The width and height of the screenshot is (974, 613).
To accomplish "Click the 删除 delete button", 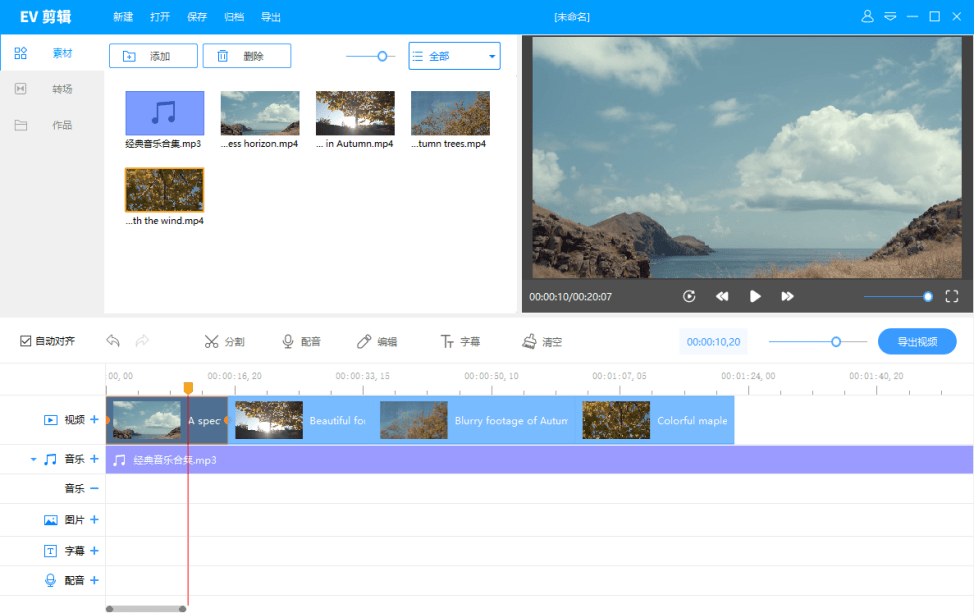I will 247,56.
